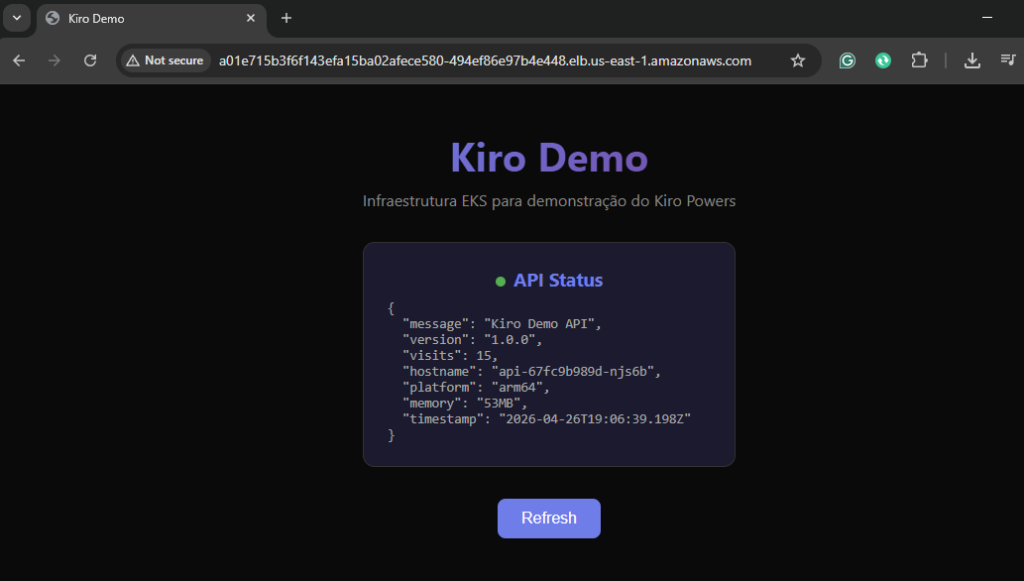The image size is (1024, 581).
Task: Go back with the browser back arrow
Action: coord(19,61)
